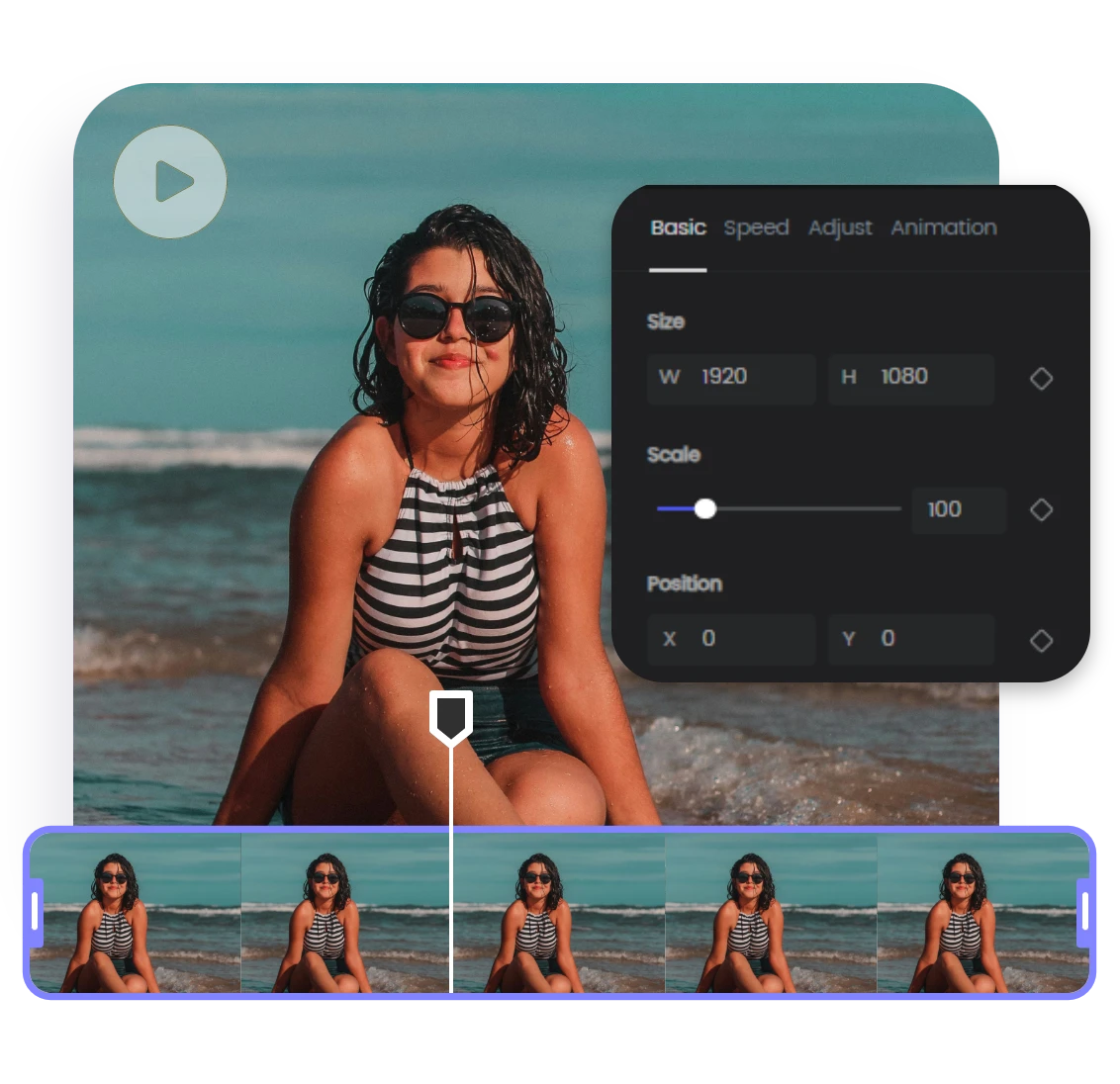Click the playhead marker on the timeline

(450, 716)
